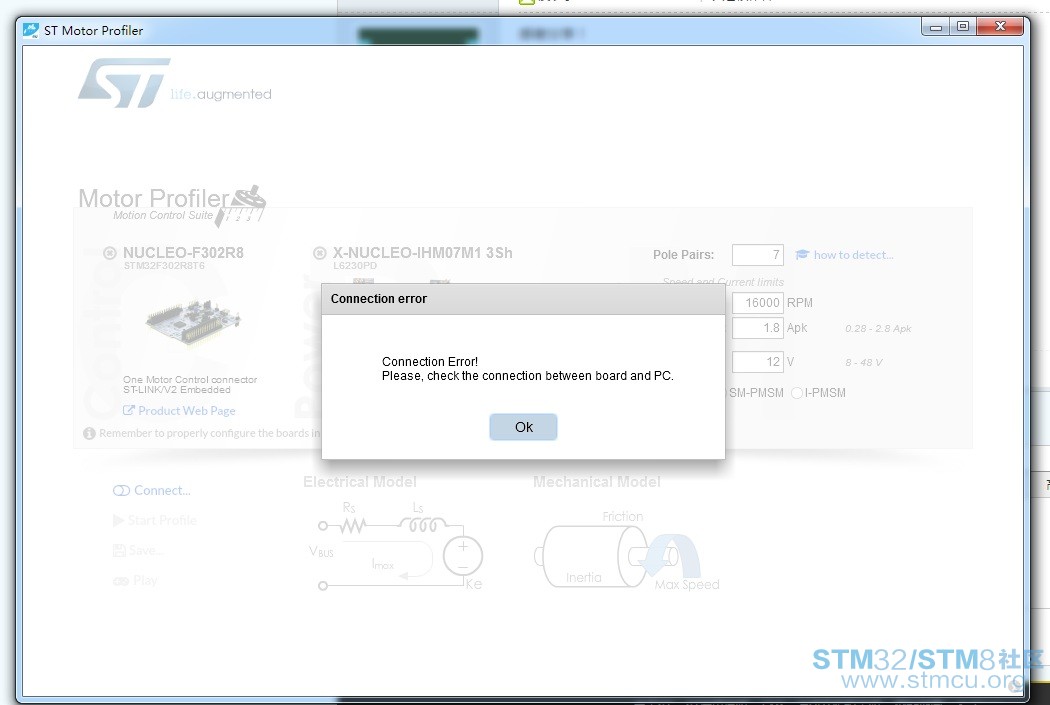Open the how to detect... help link
Viewport: 1050px width, 705px height.
[853, 255]
